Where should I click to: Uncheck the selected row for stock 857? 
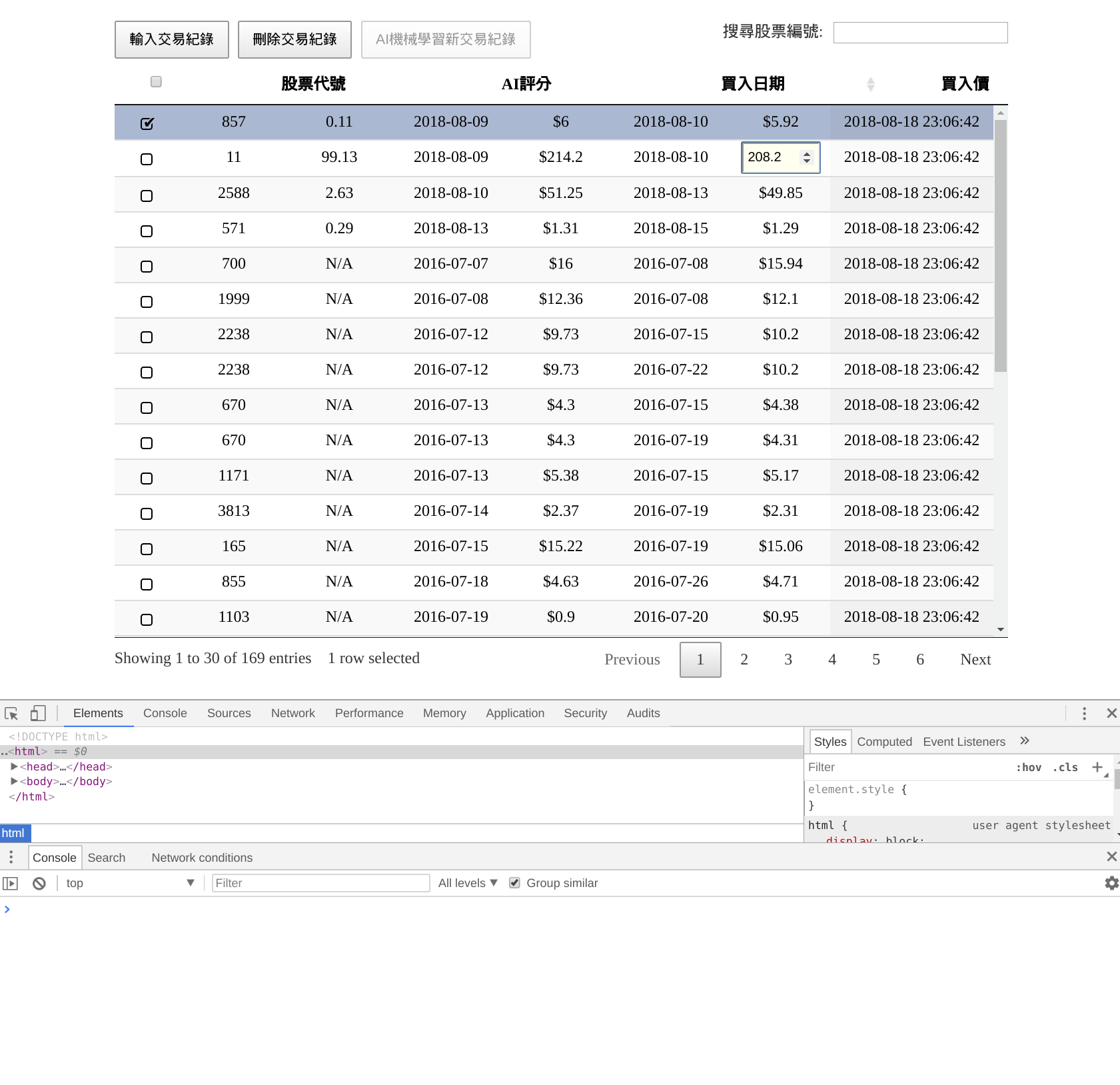(x=147, y=123)
